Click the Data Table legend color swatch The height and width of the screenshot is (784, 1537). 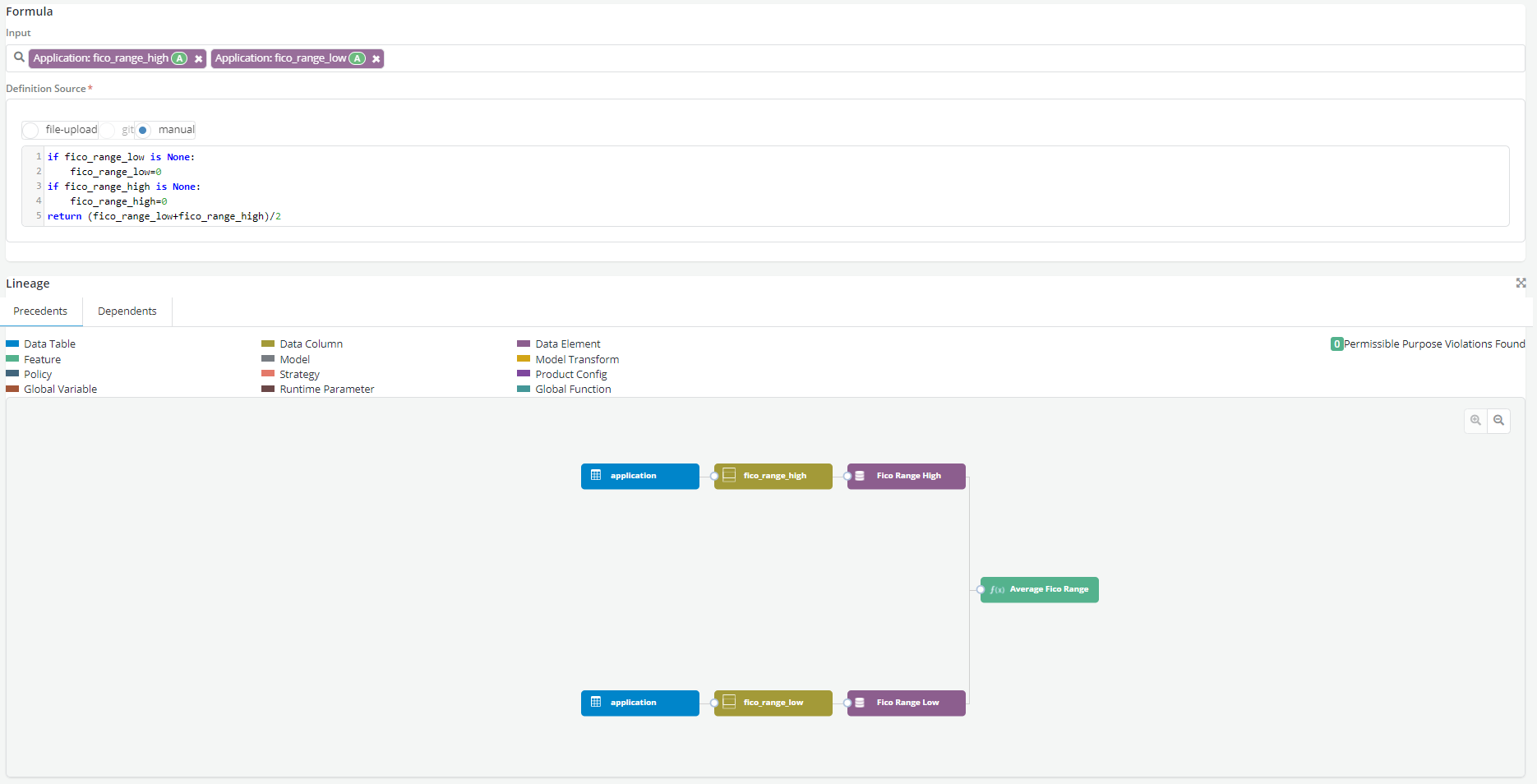click(12, 344)
